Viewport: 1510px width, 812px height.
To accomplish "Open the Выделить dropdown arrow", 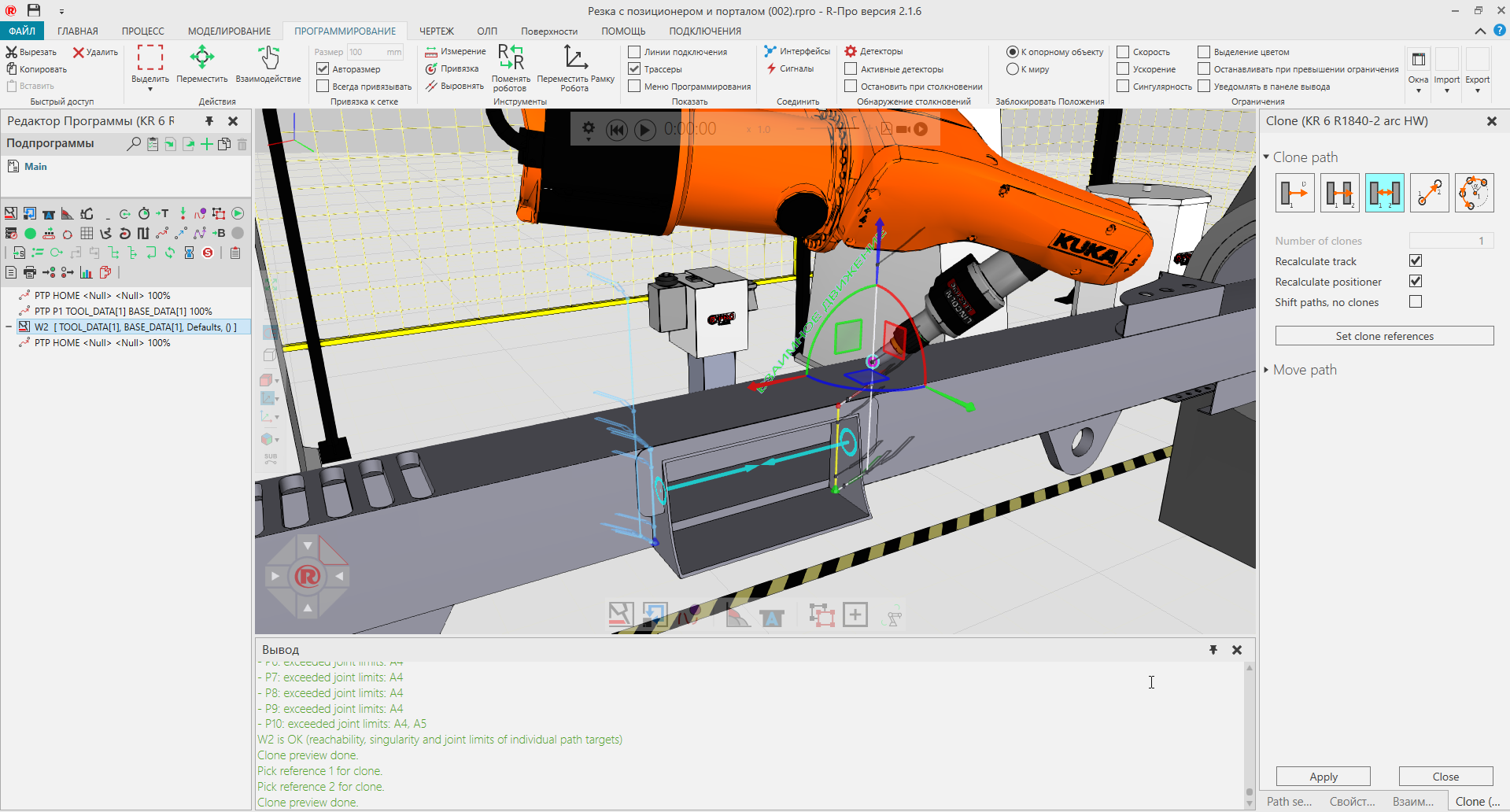I will point(150,90).
